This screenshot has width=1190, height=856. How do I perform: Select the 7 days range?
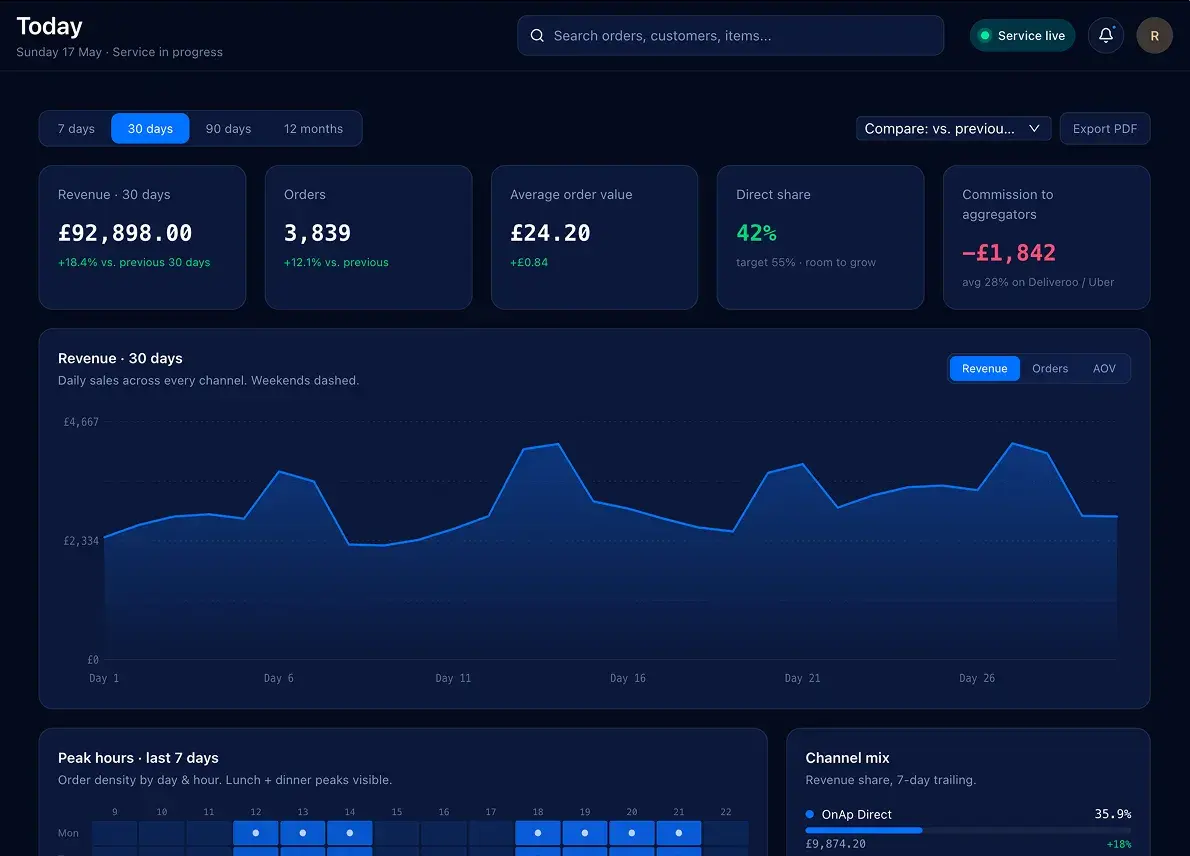(76, 129)
